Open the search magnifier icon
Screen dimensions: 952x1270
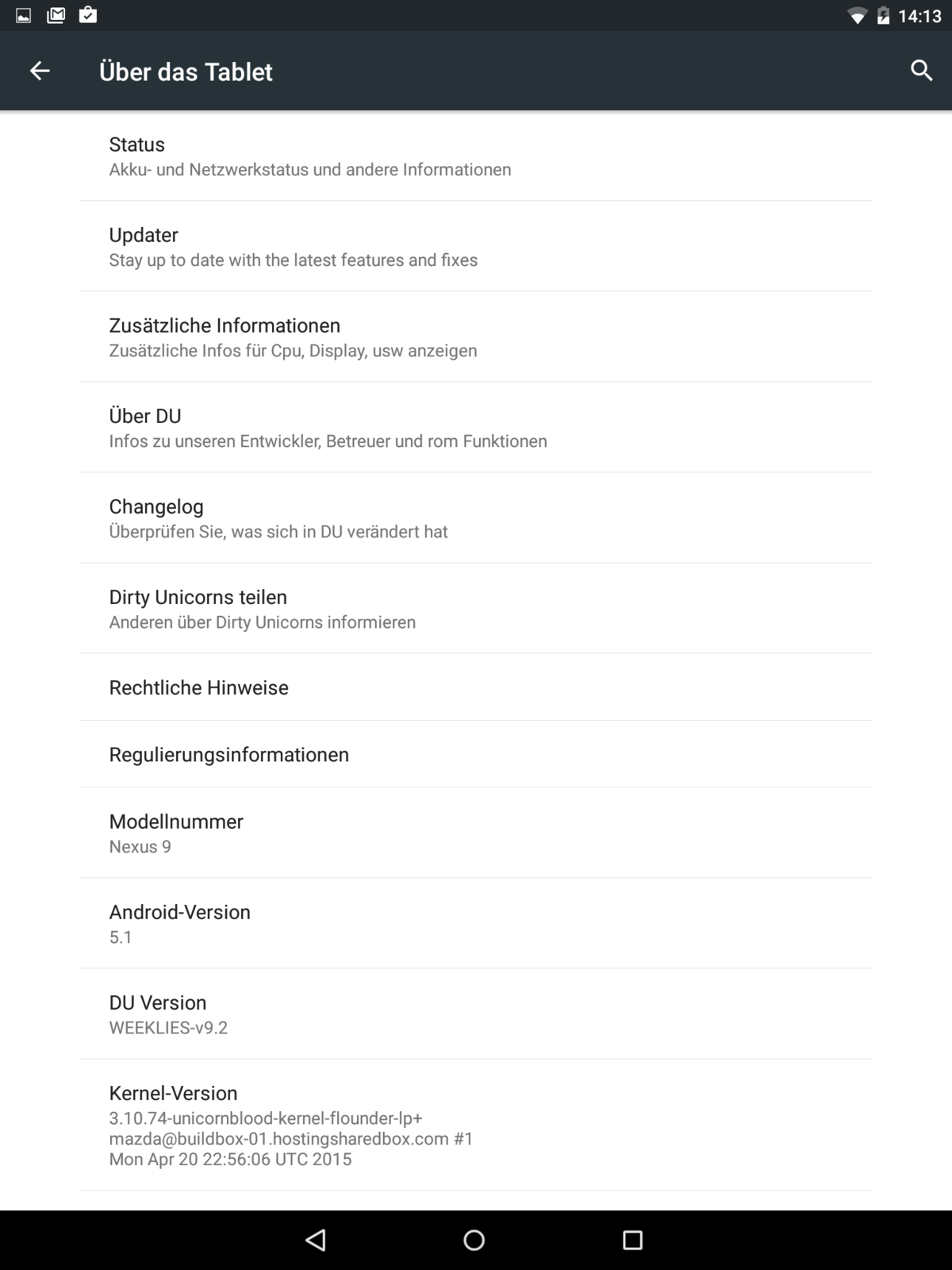point(921,71)
